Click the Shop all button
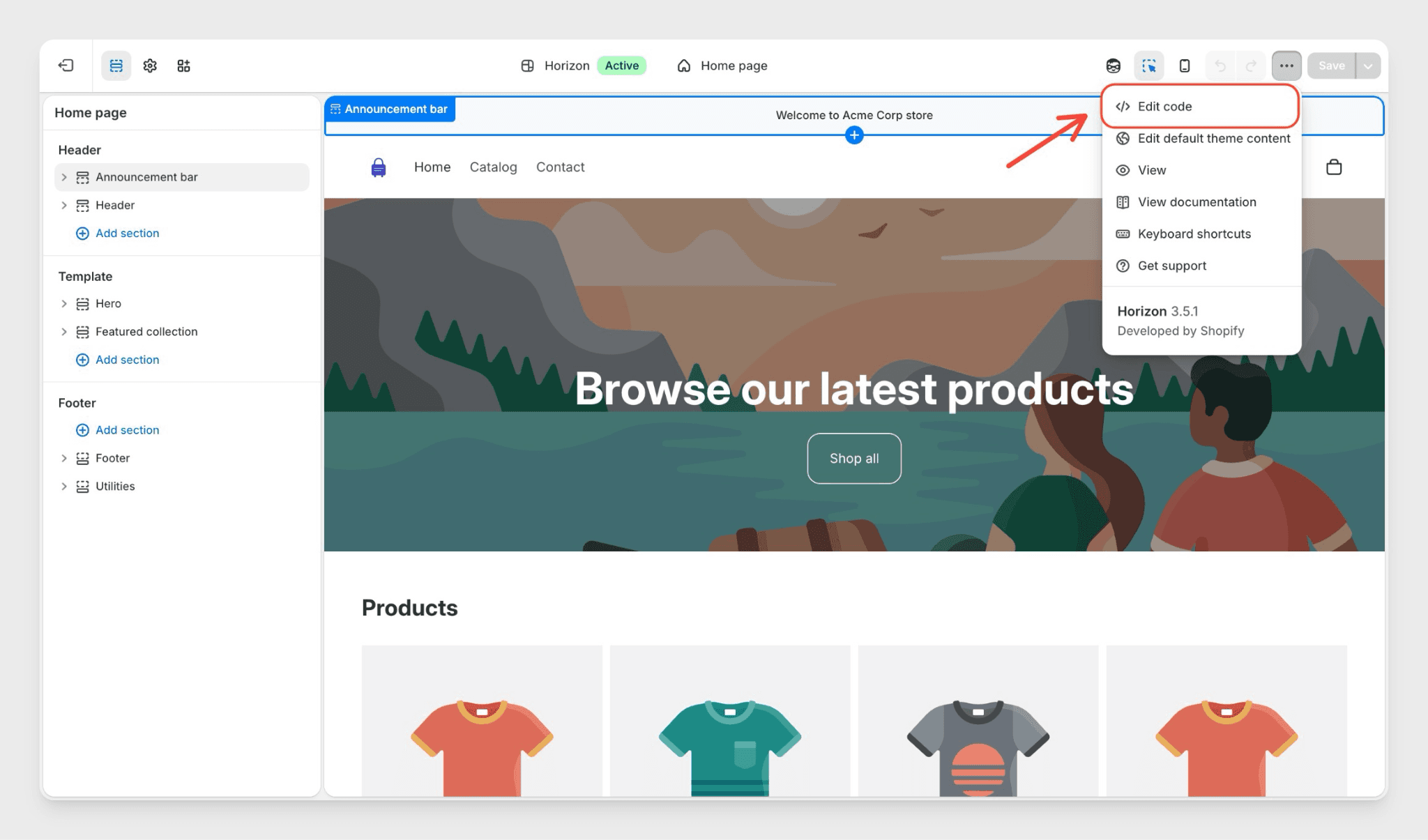1428x840 pixels. click(x=854, y=459)
